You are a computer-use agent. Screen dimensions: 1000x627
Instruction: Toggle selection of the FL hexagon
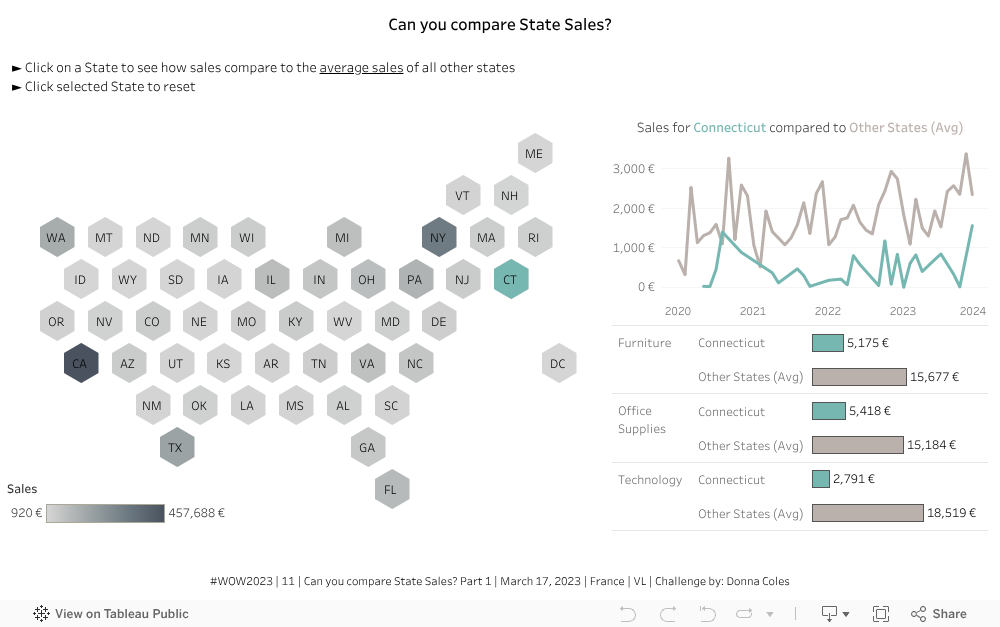(x=391, y=489)
